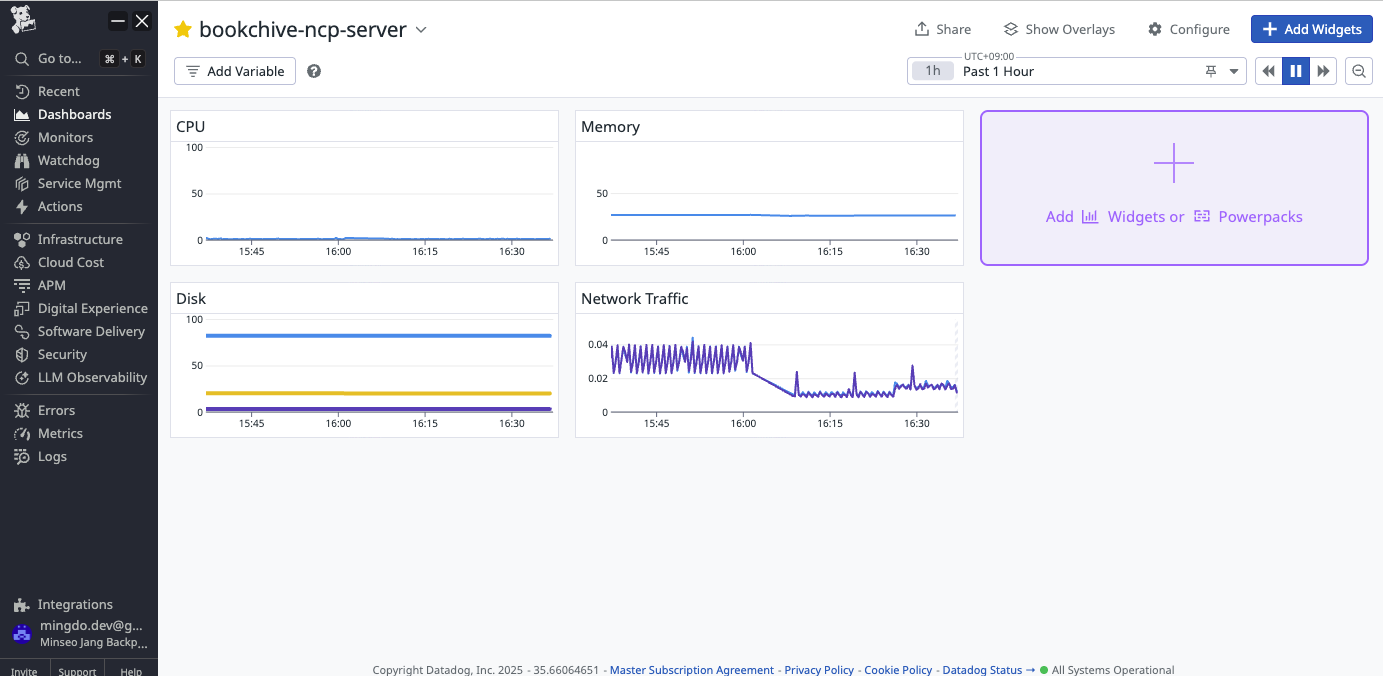Open the Master Subscription Agreement link

pos(692,670)
